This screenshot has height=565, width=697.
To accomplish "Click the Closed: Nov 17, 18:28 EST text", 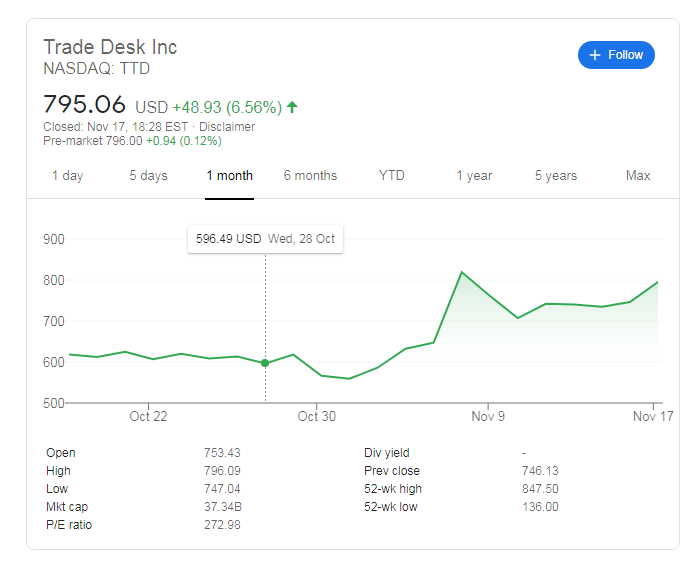I will pyautogui.click(x=116, y=127).
